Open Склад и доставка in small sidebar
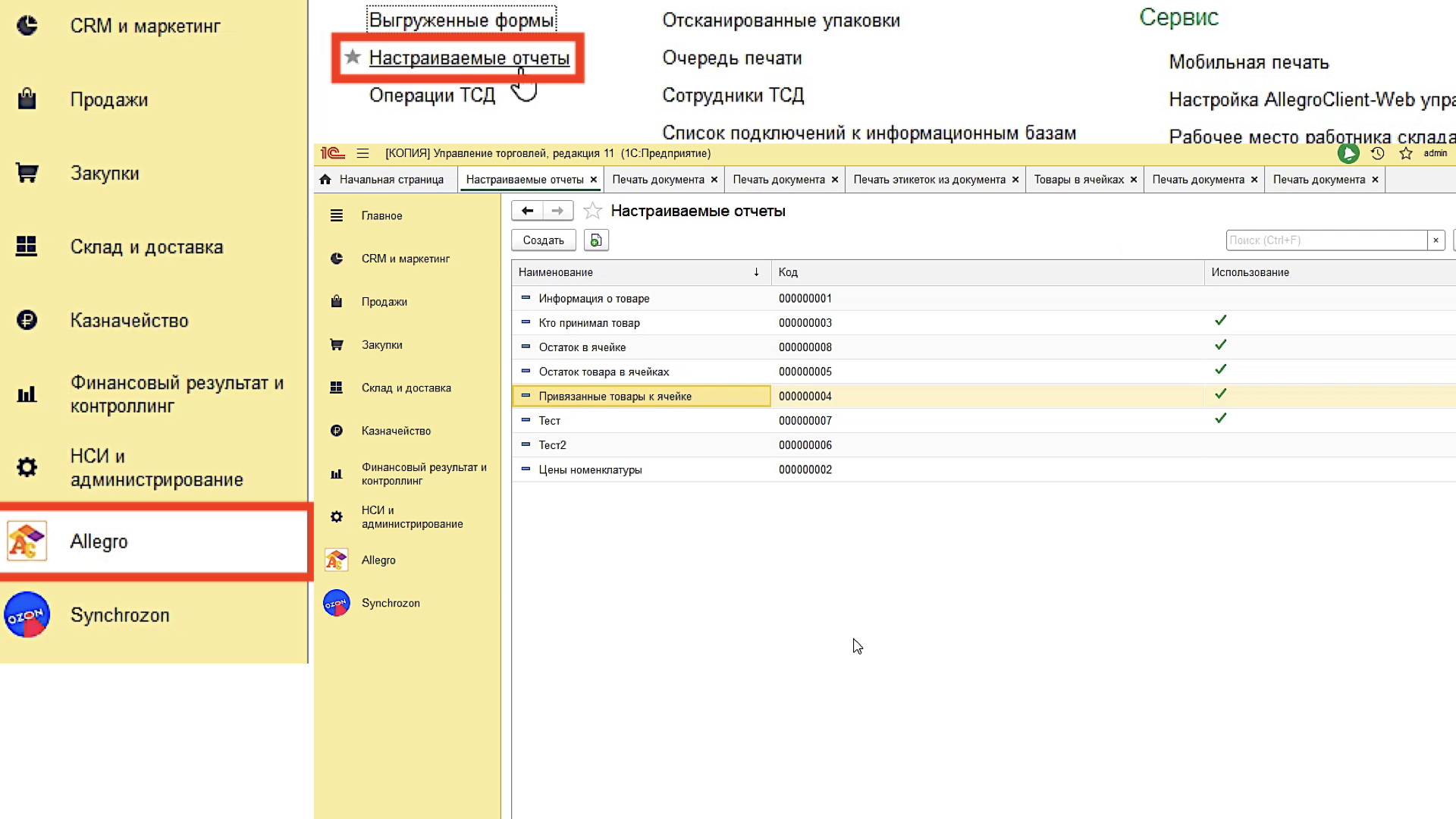1456x819 pixels. coord(407,388)
